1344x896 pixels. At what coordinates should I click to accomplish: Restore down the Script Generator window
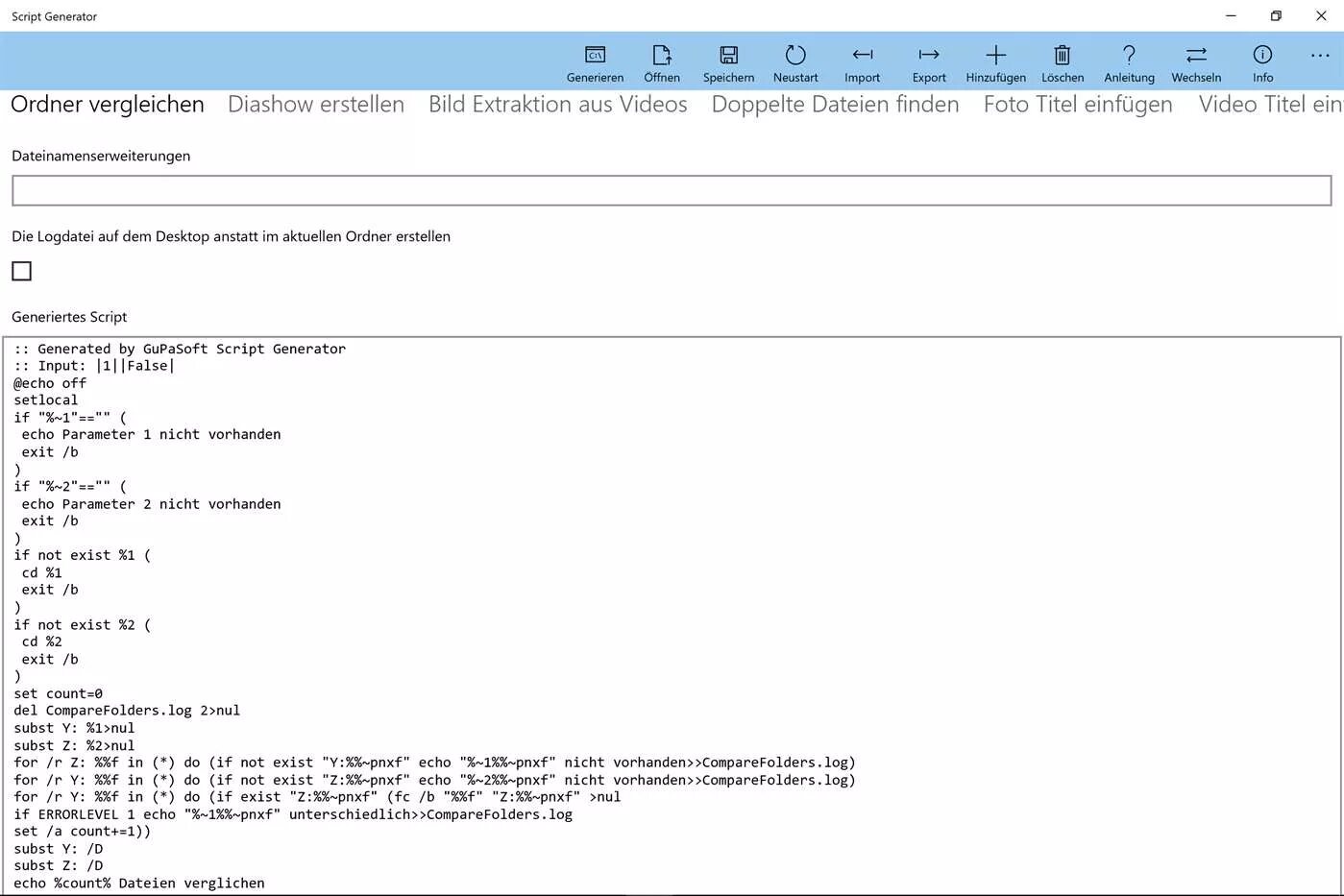1276,15
